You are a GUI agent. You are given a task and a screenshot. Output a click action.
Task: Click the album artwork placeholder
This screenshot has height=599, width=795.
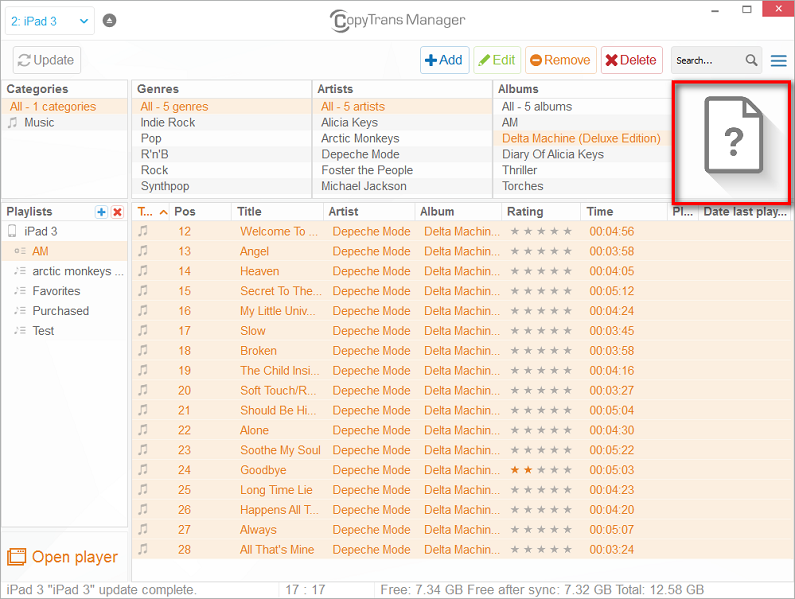point(732,143)
